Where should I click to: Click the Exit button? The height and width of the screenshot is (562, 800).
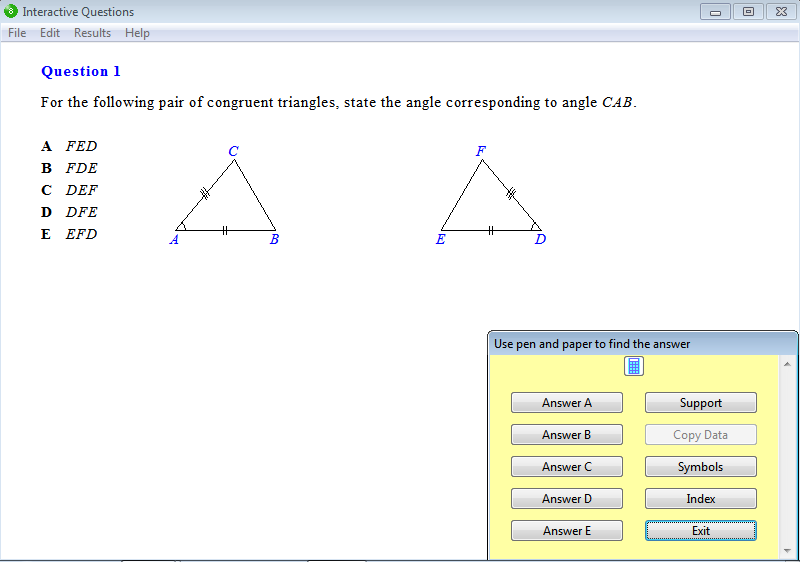(701, 531)
